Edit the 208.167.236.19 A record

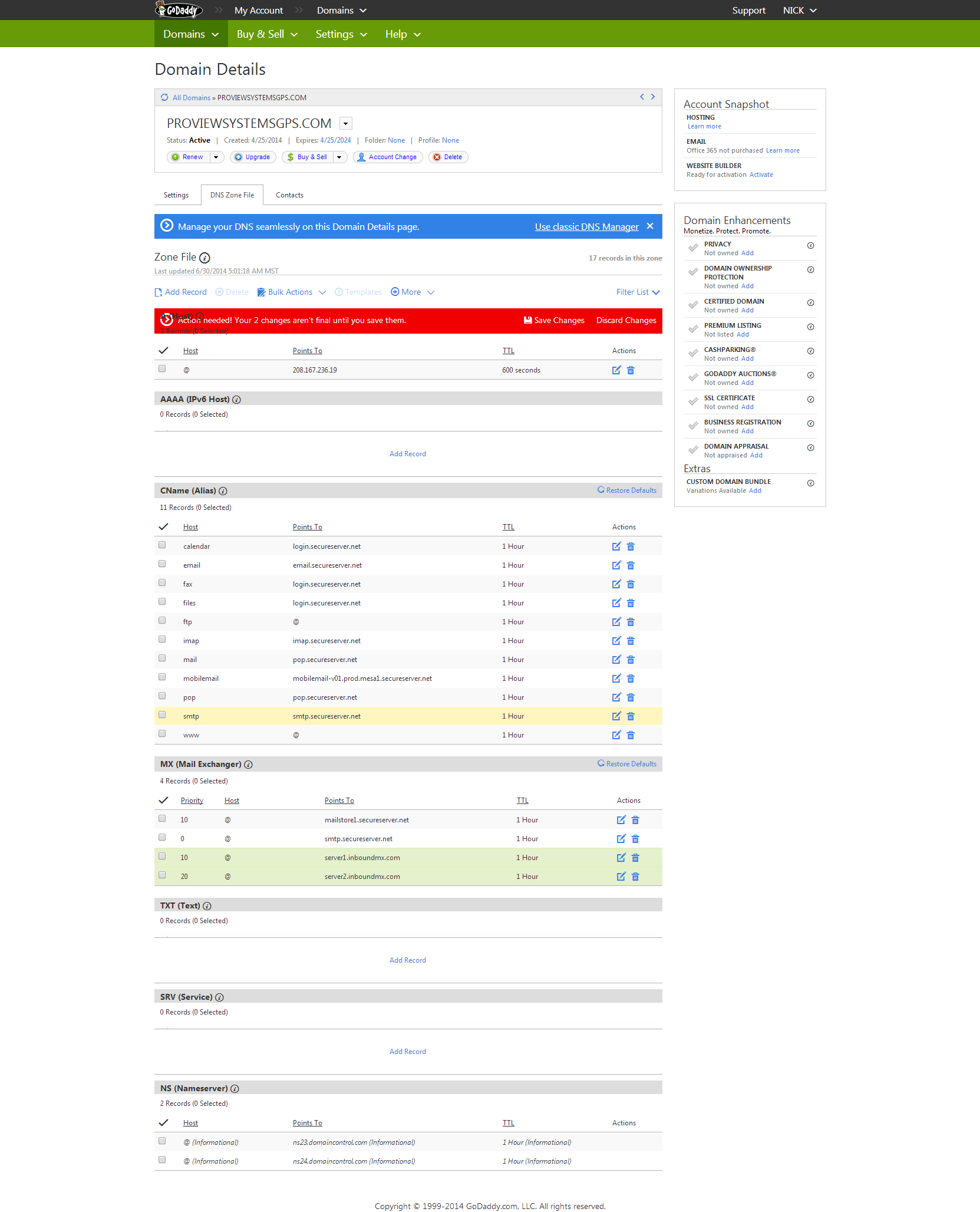[x=616, y=370]
